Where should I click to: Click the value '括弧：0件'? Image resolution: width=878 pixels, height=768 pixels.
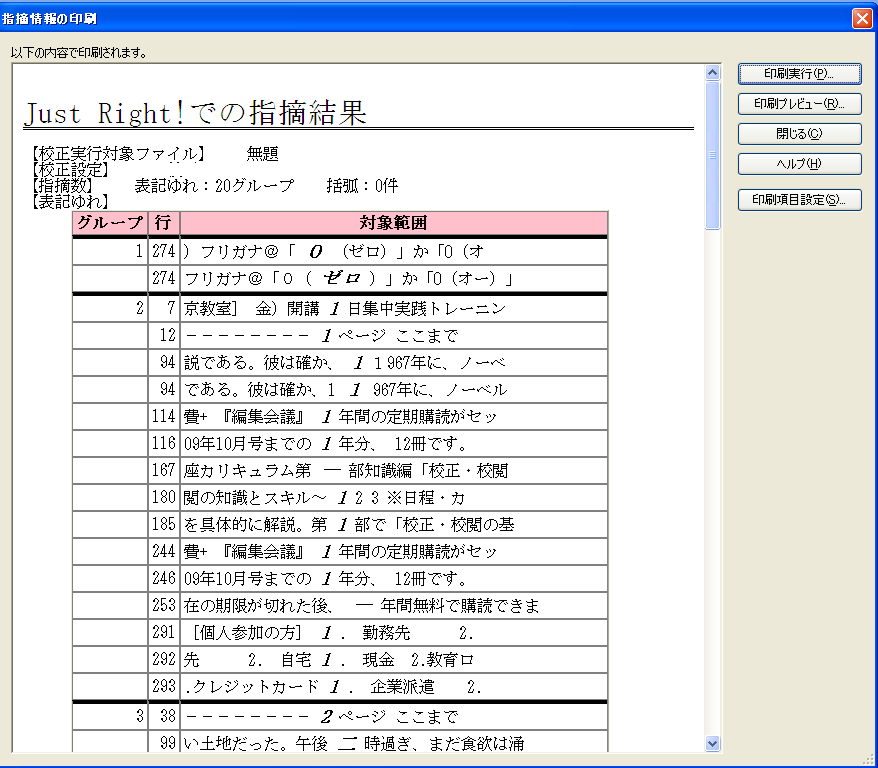pos(362,186)
